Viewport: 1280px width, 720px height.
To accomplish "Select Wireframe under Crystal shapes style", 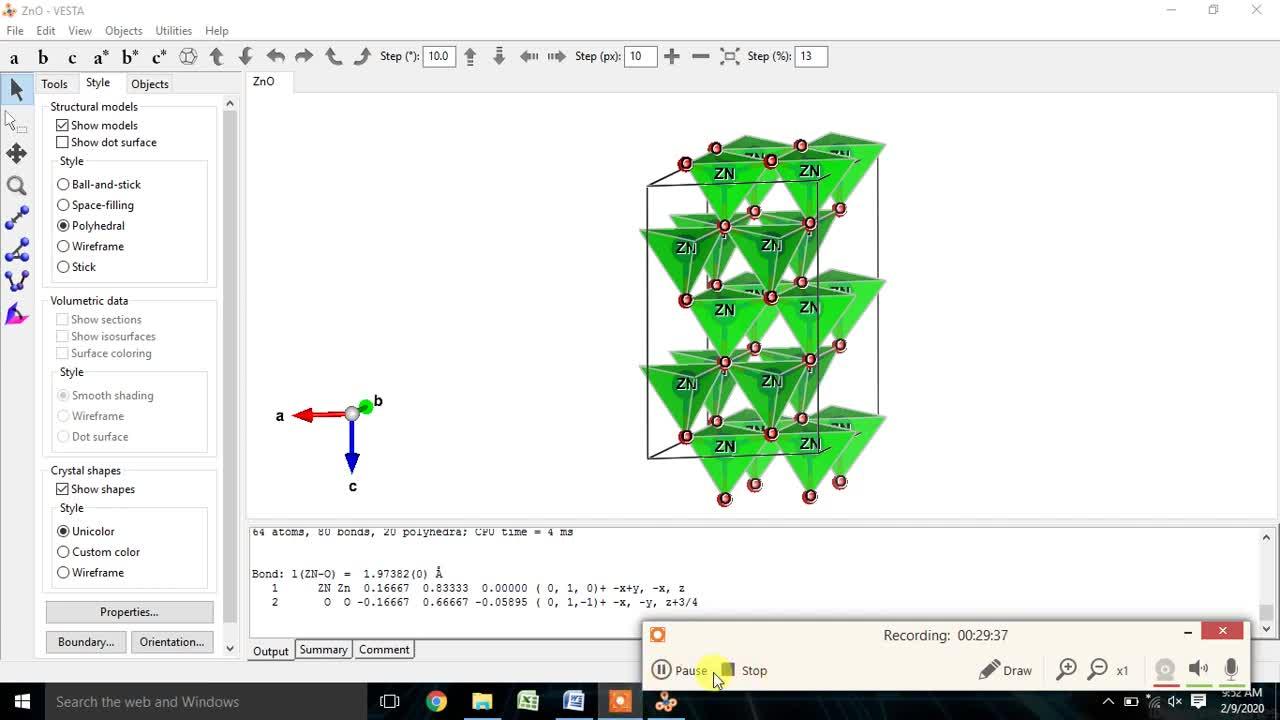I will pyautogui.click(x=63, y=573).
